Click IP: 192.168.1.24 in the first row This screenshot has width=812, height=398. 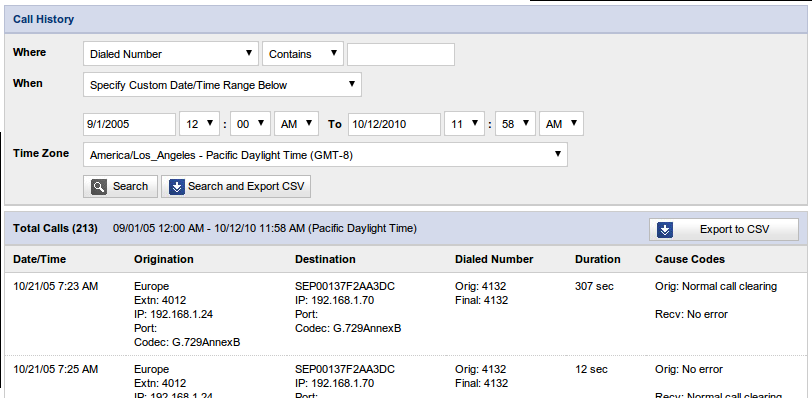[x=173, y=314]
